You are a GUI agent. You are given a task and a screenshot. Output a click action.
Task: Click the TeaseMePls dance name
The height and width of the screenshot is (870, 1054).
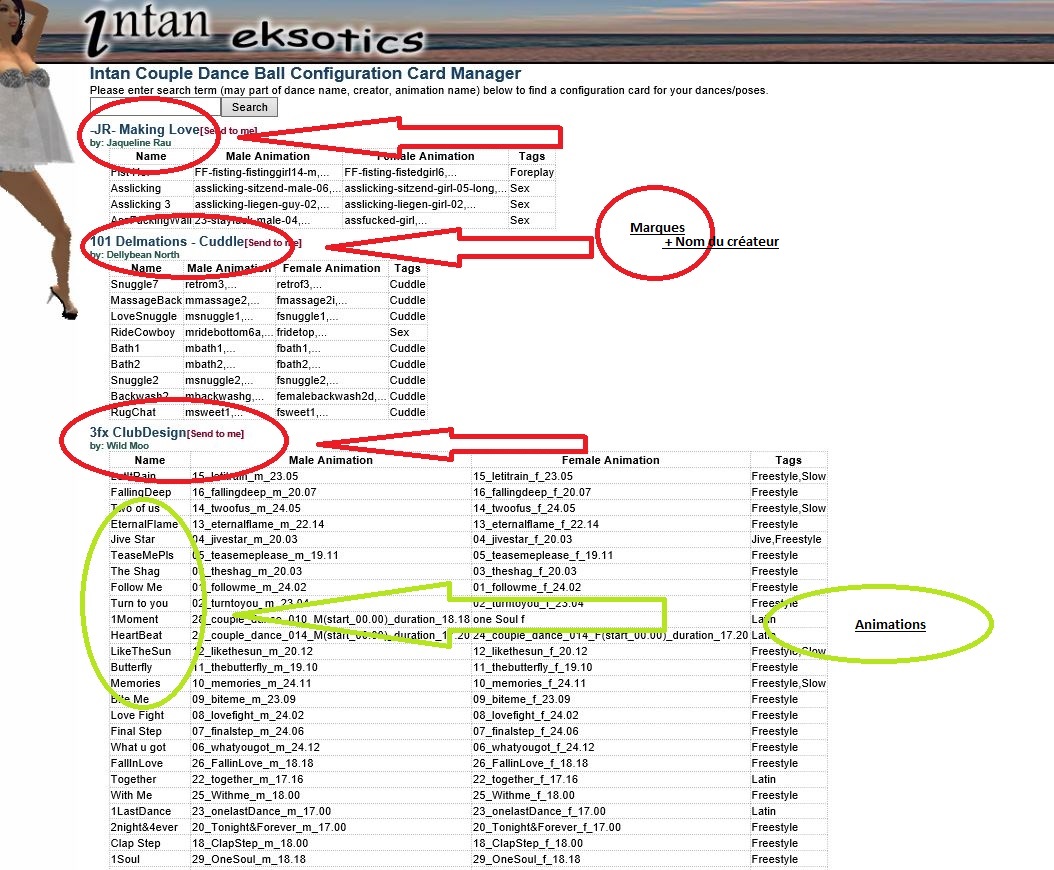[142, 555]
